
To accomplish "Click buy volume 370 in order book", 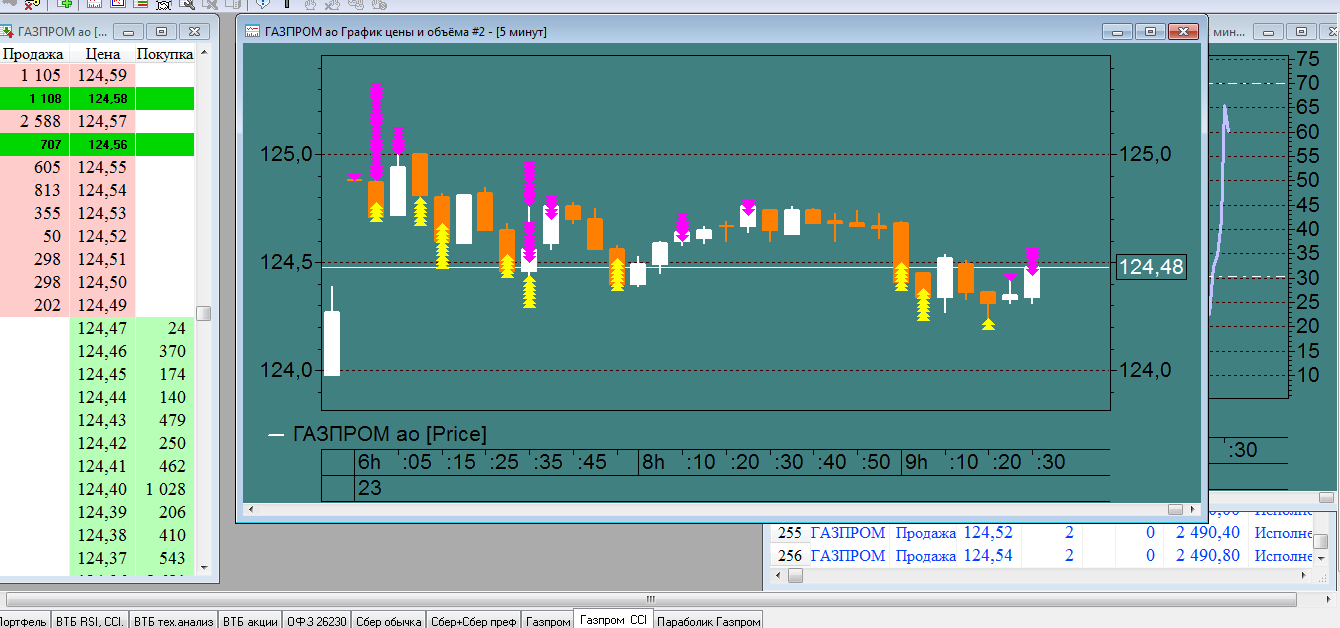I will point(172,351).
